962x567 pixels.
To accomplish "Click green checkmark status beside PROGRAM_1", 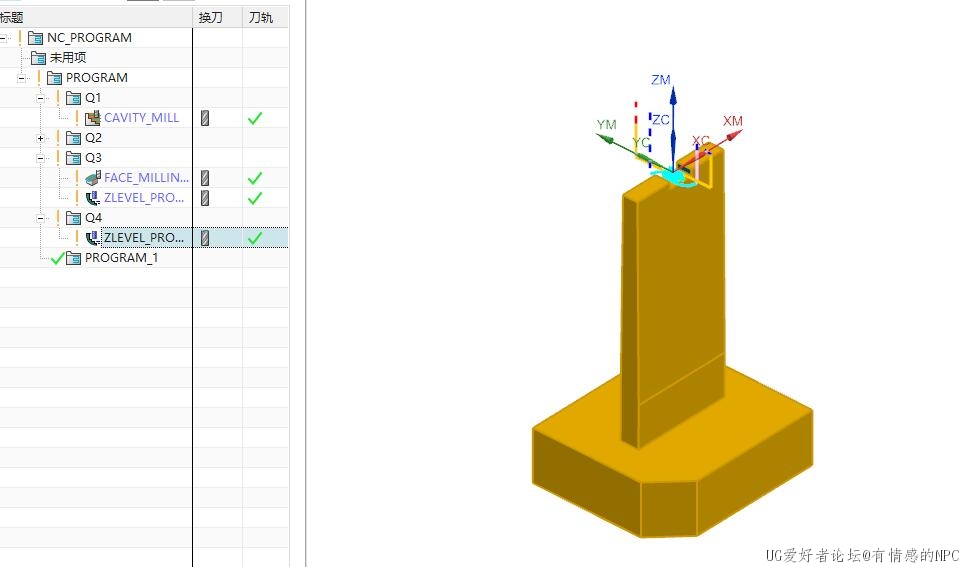I will tap(58, 258).
